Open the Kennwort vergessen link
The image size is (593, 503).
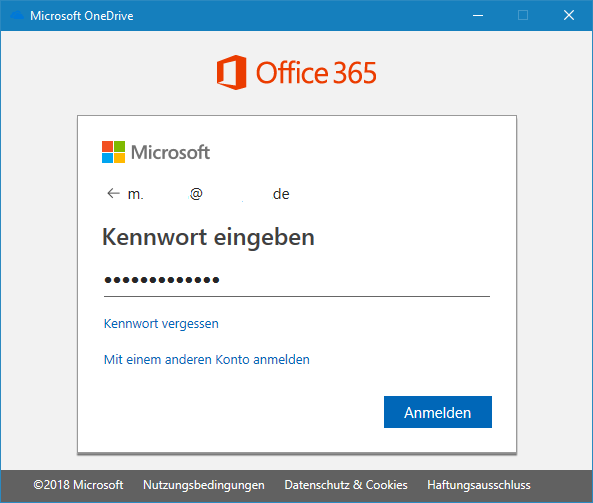pyautogui.click(x=161, y=324)
